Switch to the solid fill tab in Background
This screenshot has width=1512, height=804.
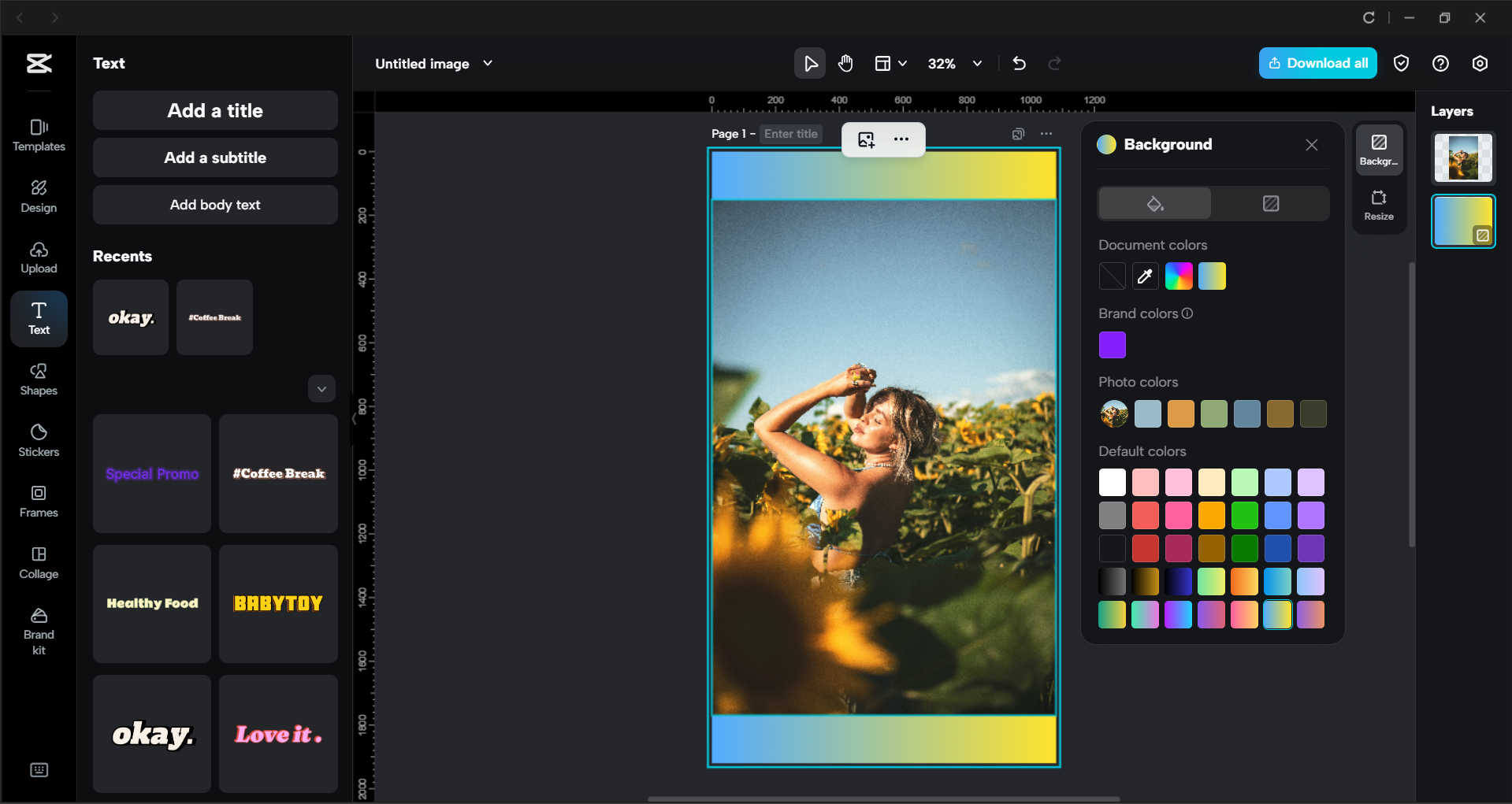(x=1154, y=203)
